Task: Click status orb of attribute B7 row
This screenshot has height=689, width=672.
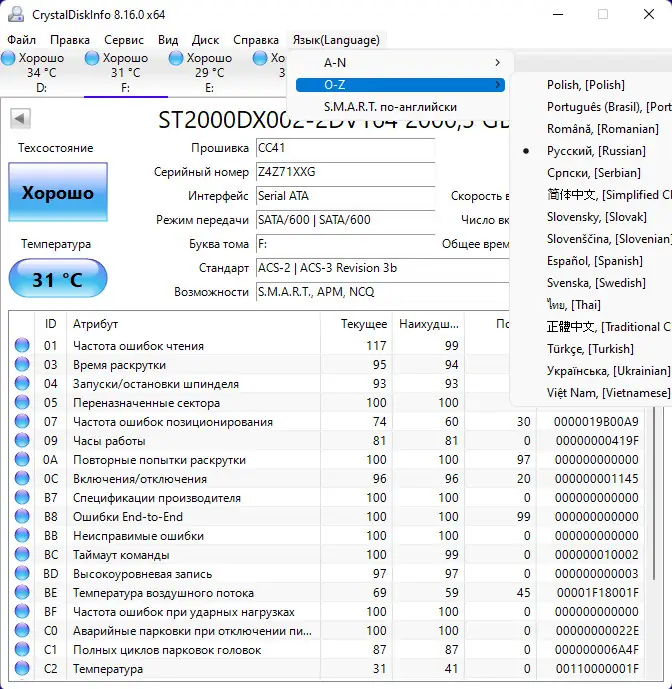Action: pyautogui.click(x=22, y=497)
